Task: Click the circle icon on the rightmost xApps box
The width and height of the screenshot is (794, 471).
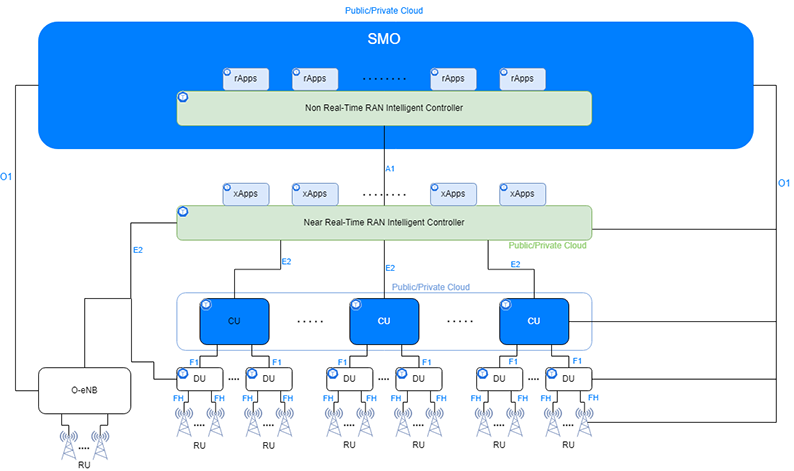Action: 504,187
